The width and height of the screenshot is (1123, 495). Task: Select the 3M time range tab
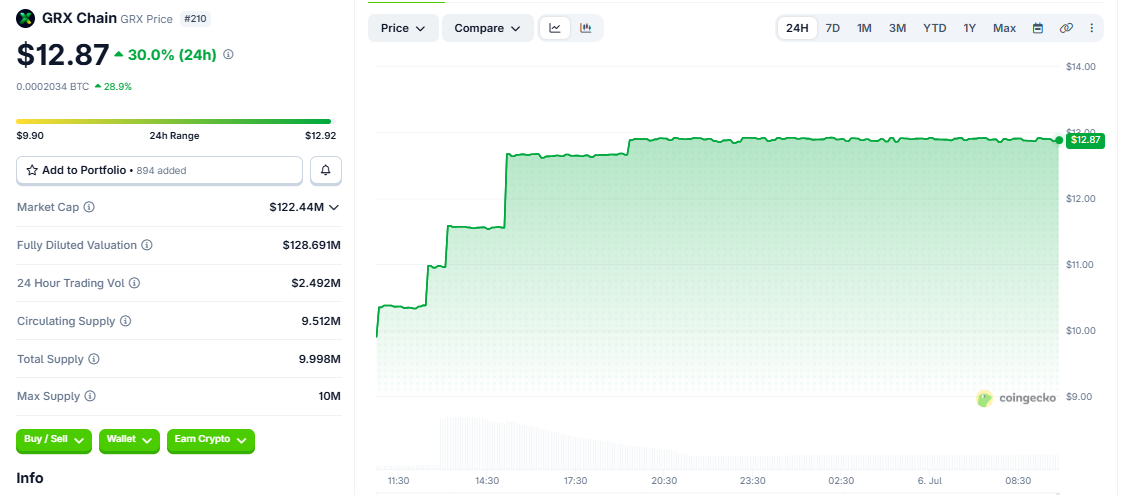pyautogui.click(x=897, y=28)
